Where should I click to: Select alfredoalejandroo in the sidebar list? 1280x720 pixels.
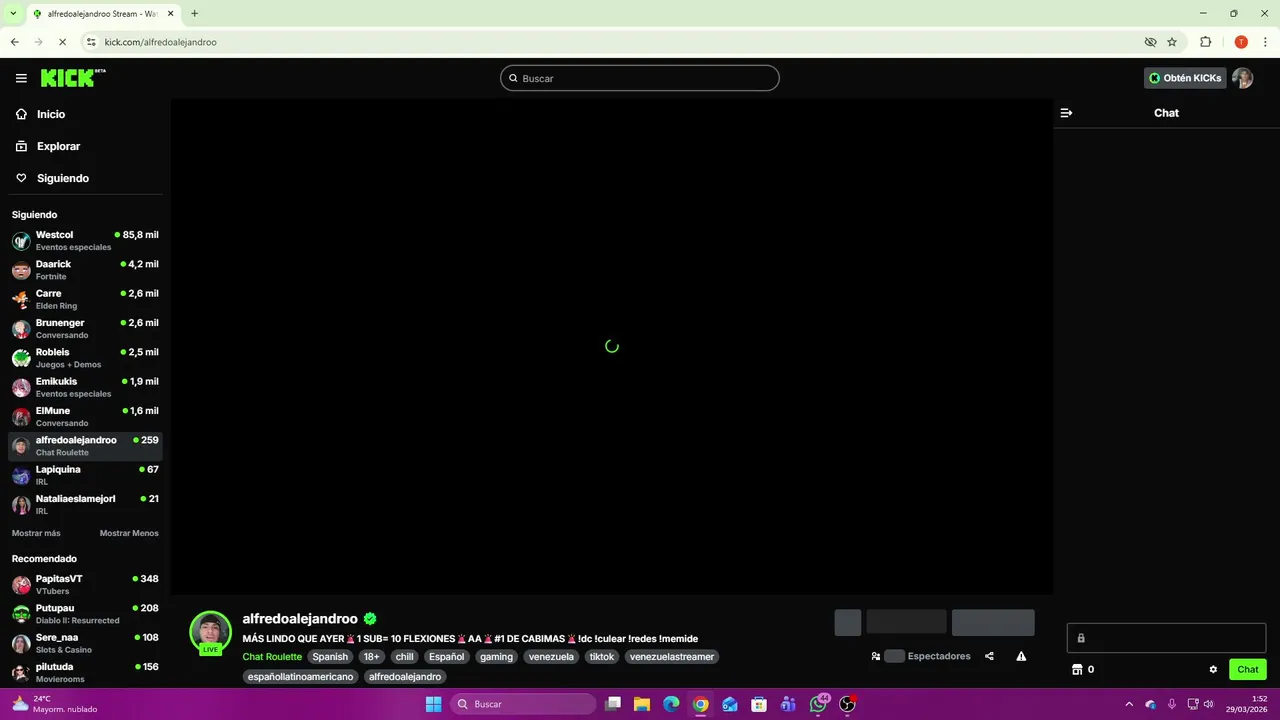(85, 446)
